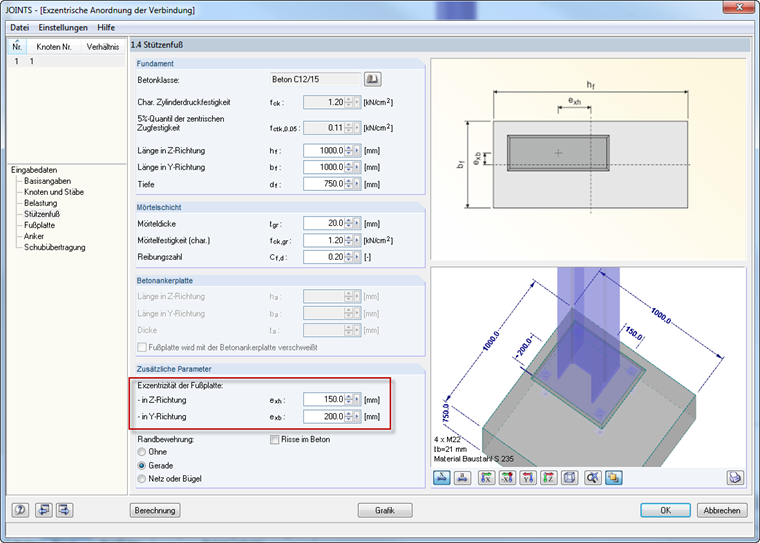This screenshot has height=543, width=760.
Task: Click the Mörteldicke tgr input field
Action: pos(324,224)
